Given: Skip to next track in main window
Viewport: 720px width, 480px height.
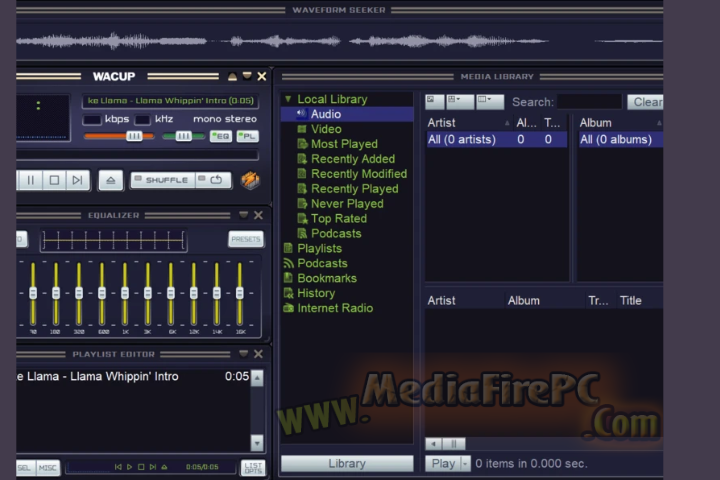Looking at the screenshot, I should click(x=78, y=180).
